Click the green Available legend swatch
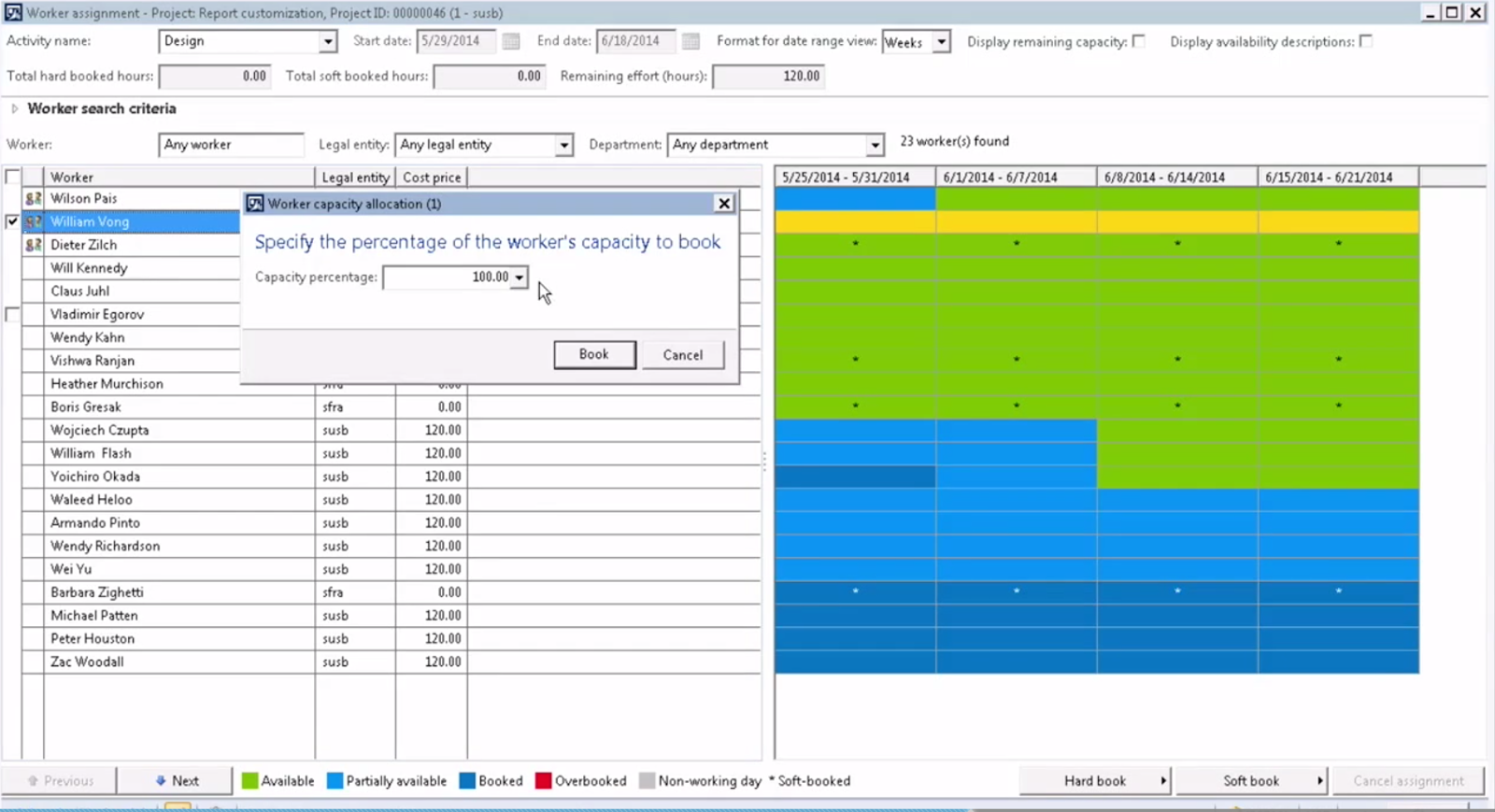 click(x=249, y=780)
